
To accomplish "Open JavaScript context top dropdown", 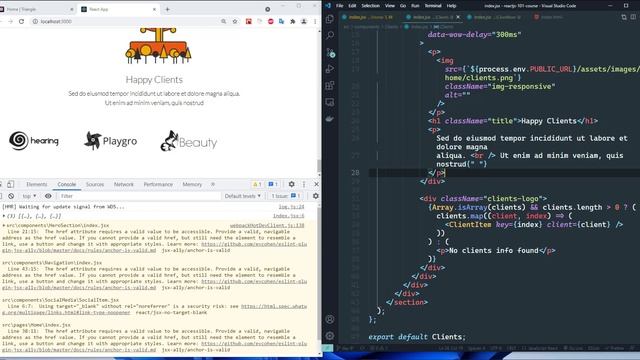I will tap(29, 196).
